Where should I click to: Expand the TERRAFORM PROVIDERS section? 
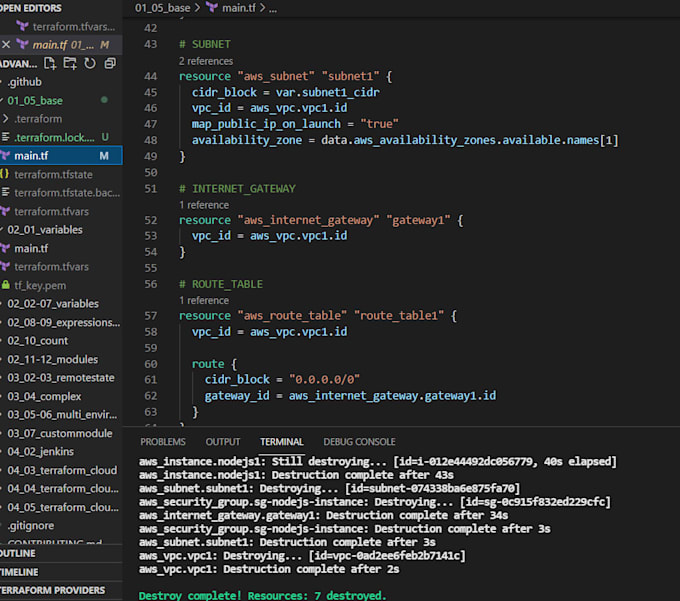[61, 590]
